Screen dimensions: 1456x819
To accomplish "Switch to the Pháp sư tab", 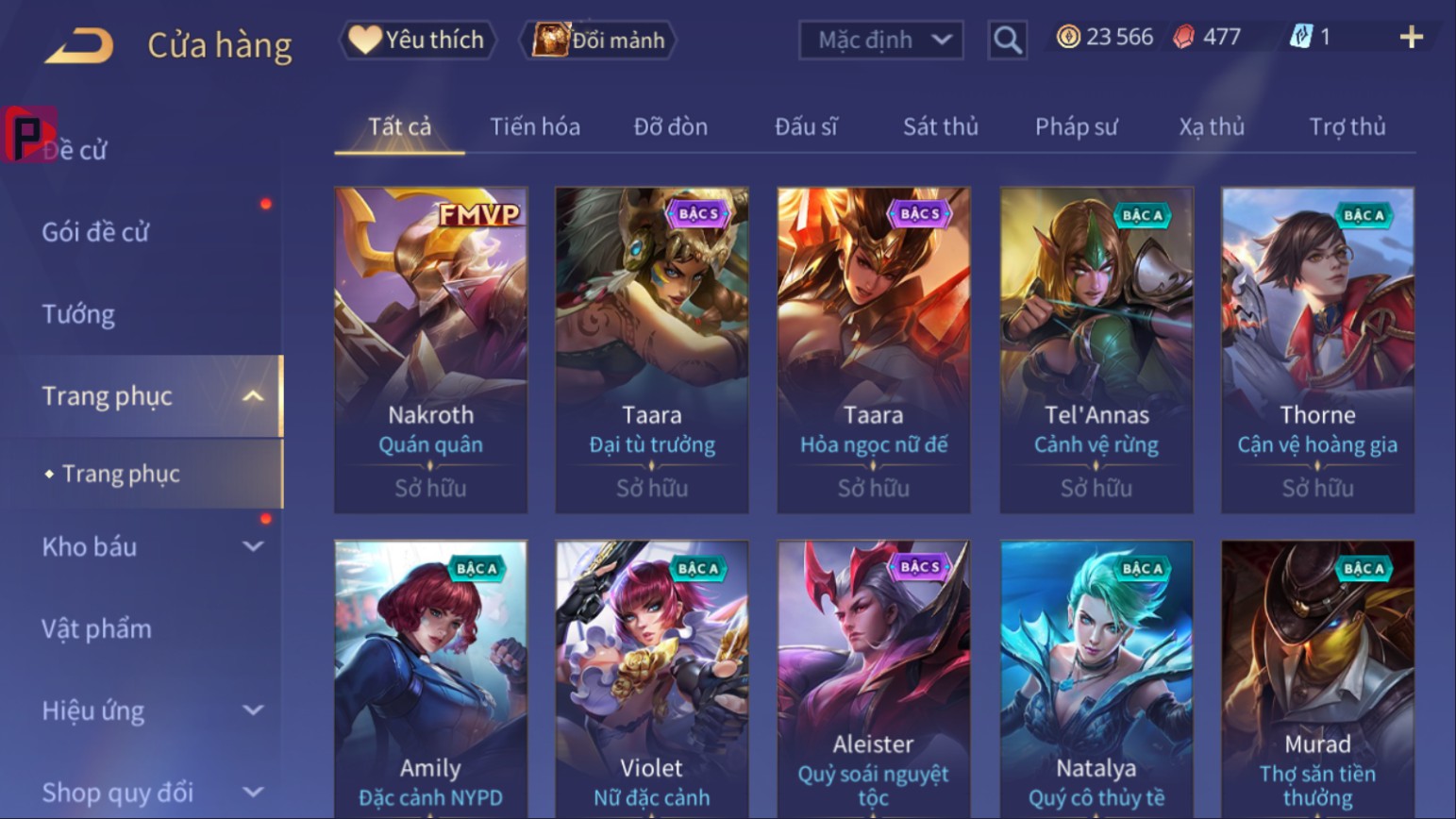I will 1076,126.
